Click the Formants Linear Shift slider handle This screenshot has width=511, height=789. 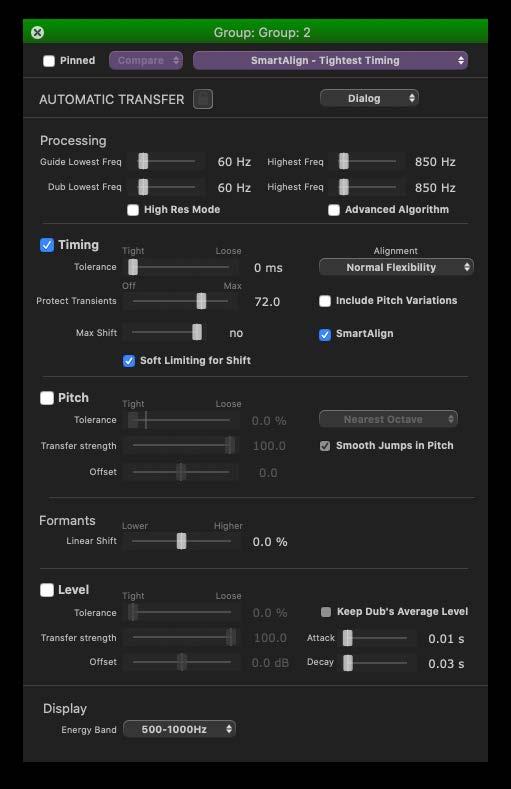(182, 541)
